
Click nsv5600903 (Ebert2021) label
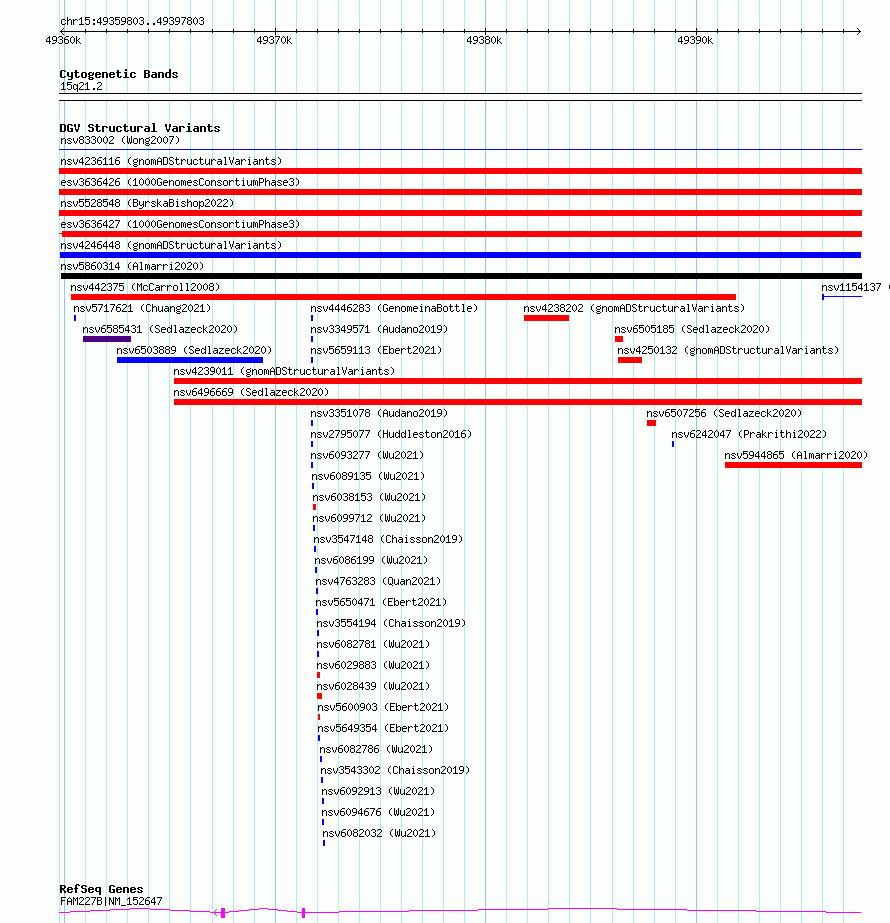pyautogui.click(x=383, y=707)
